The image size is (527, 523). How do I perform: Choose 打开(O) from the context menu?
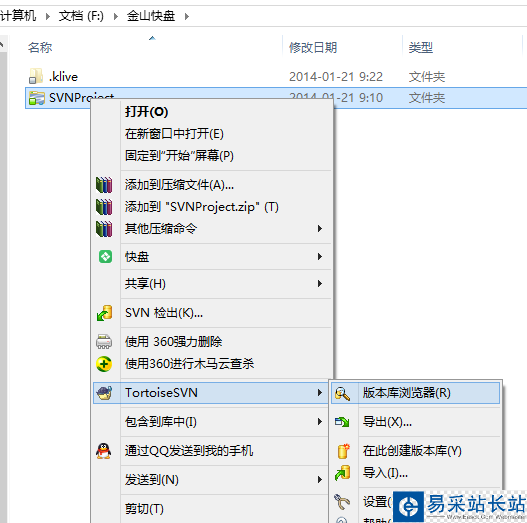(147, 112)
